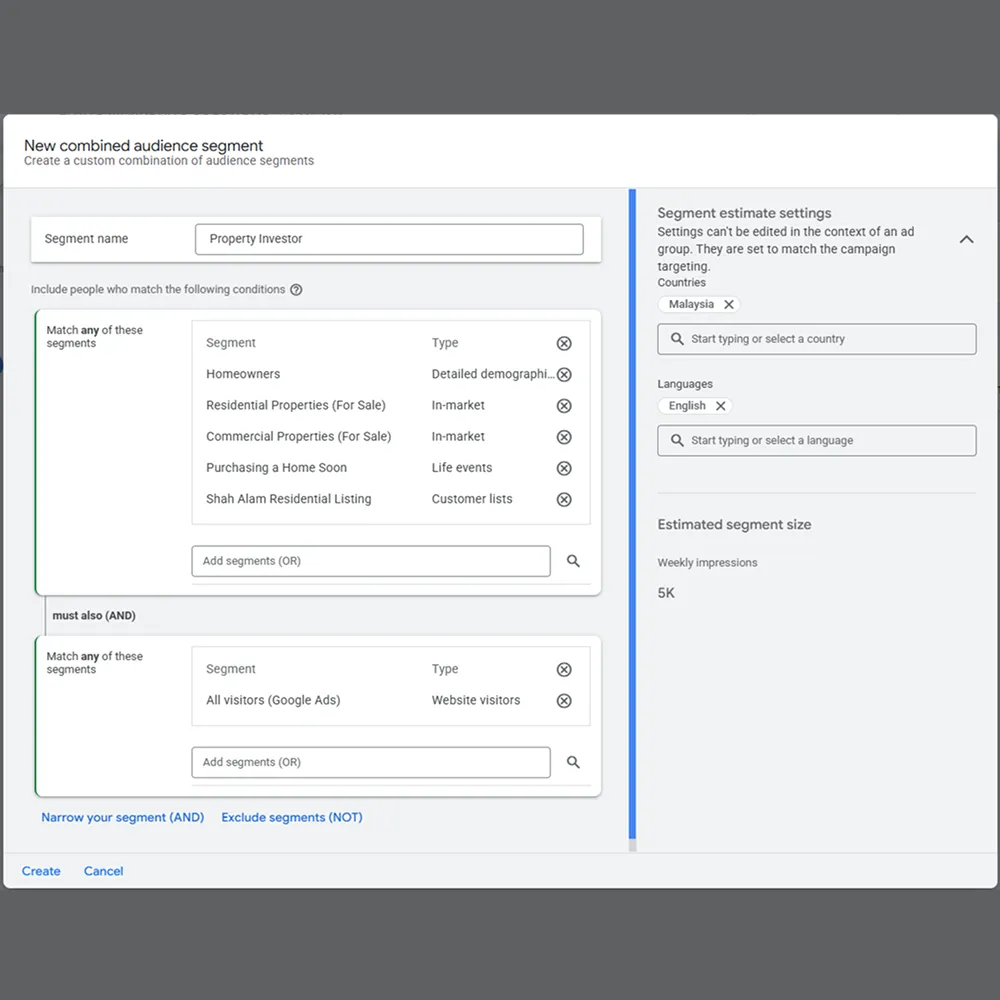Remove entire first segment group via header X
This screenshot has height=1000, width=1000.
point(564,344)
